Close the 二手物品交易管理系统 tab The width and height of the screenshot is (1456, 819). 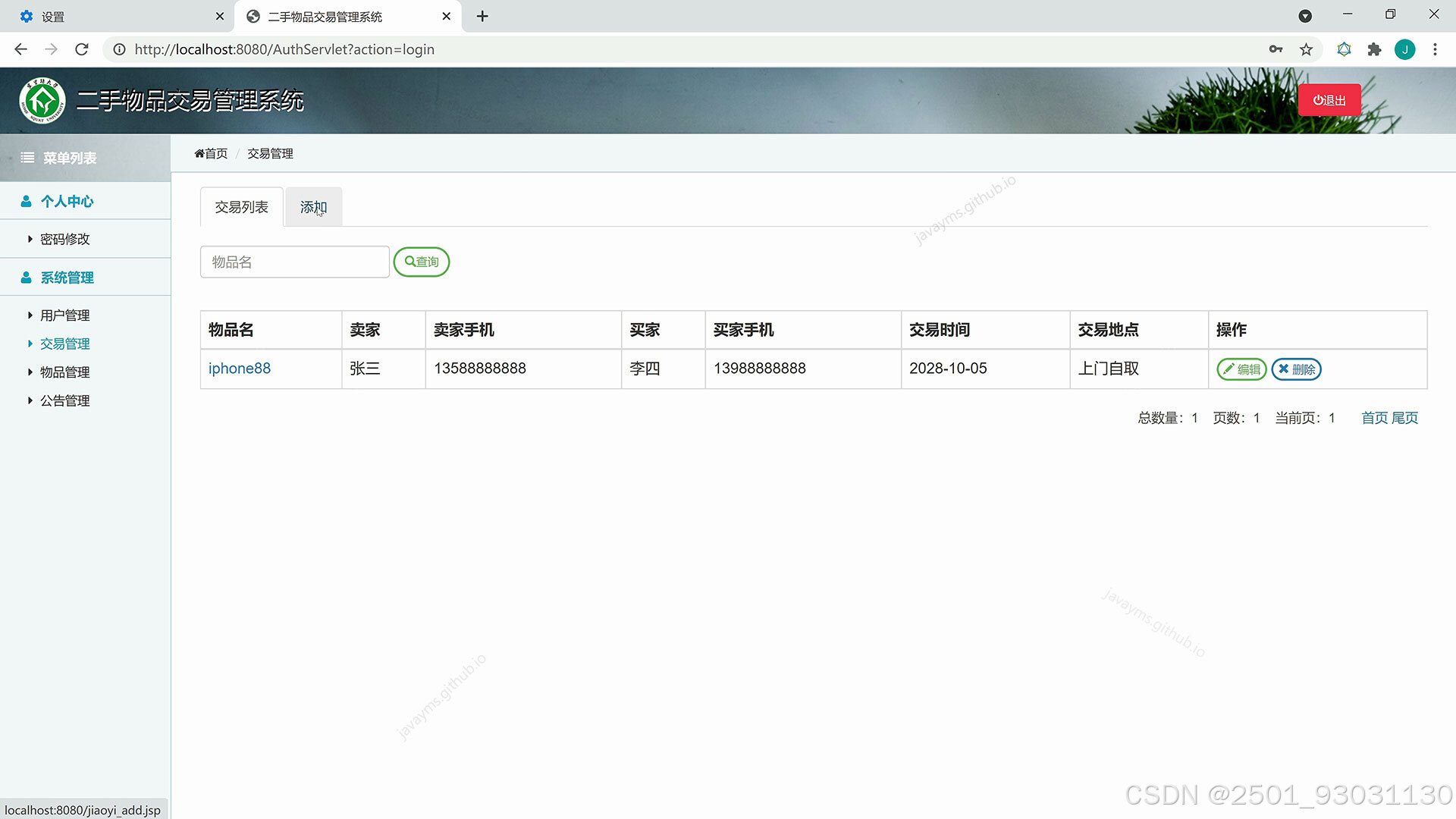coord(447,16)
